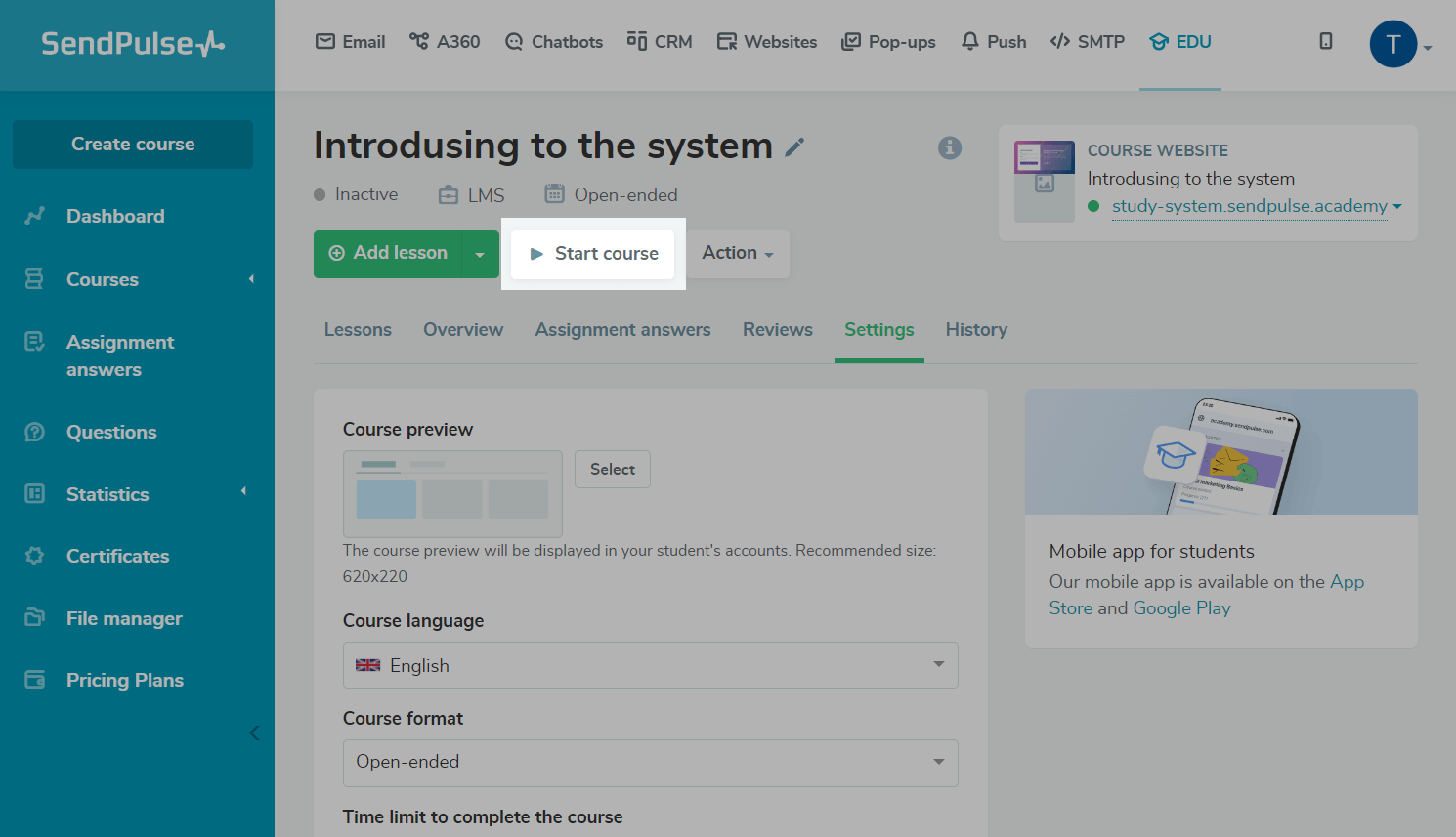Open the Course format dropdown
Screen dimensions: 1456x837
pos(650,762)
